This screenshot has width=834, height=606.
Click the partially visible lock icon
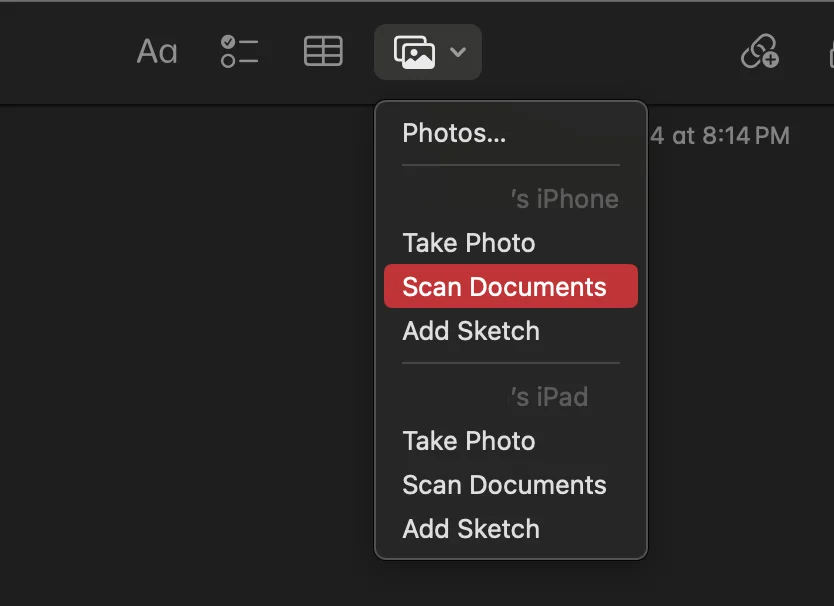pyautogui.click(x=826, y=52)
